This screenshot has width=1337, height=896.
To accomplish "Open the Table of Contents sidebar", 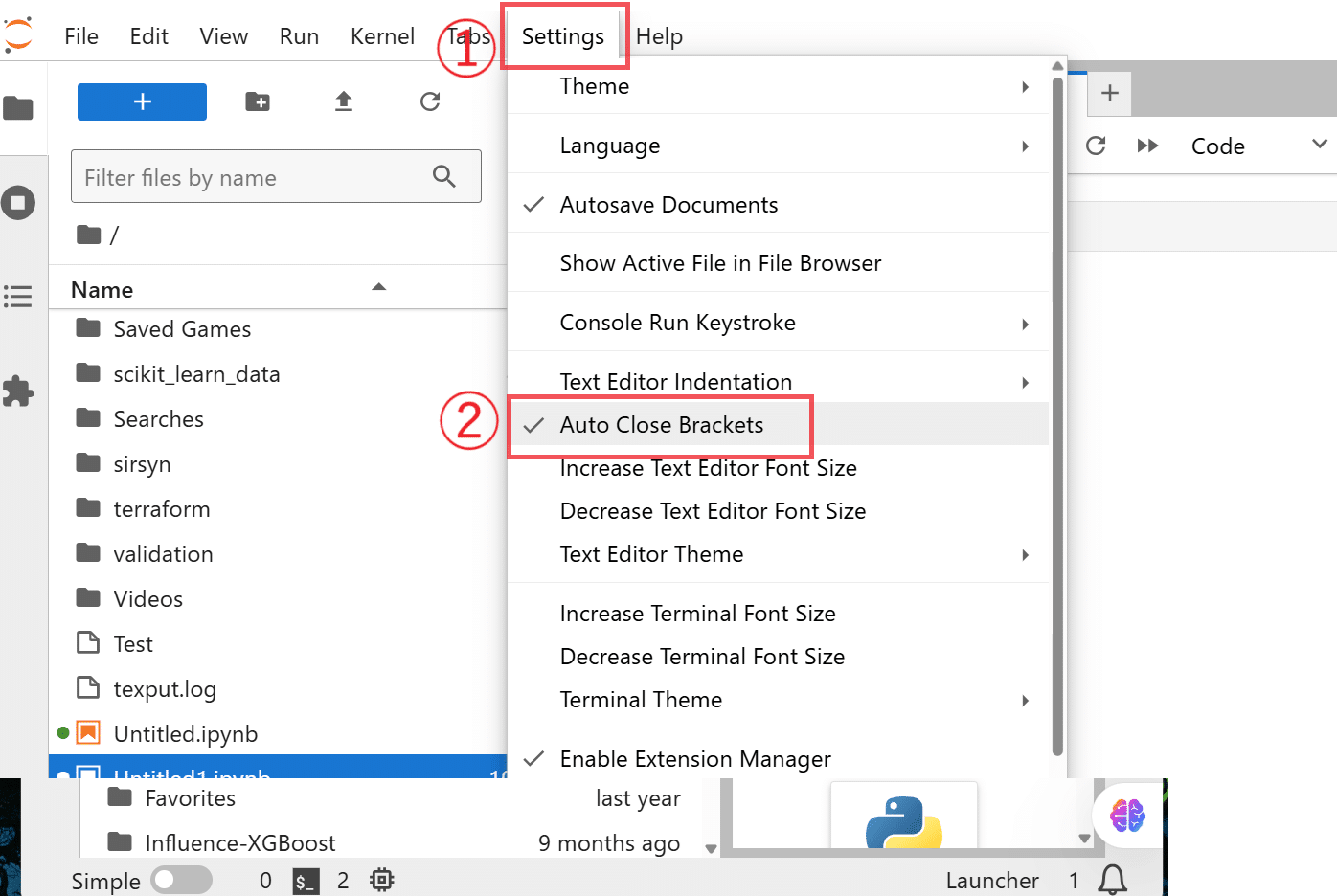I will (18, 297).
